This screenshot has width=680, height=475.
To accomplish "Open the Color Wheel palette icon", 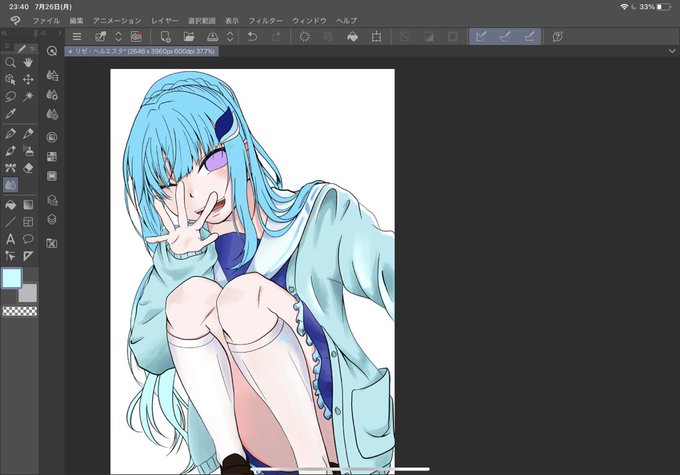I will (52, 138).
